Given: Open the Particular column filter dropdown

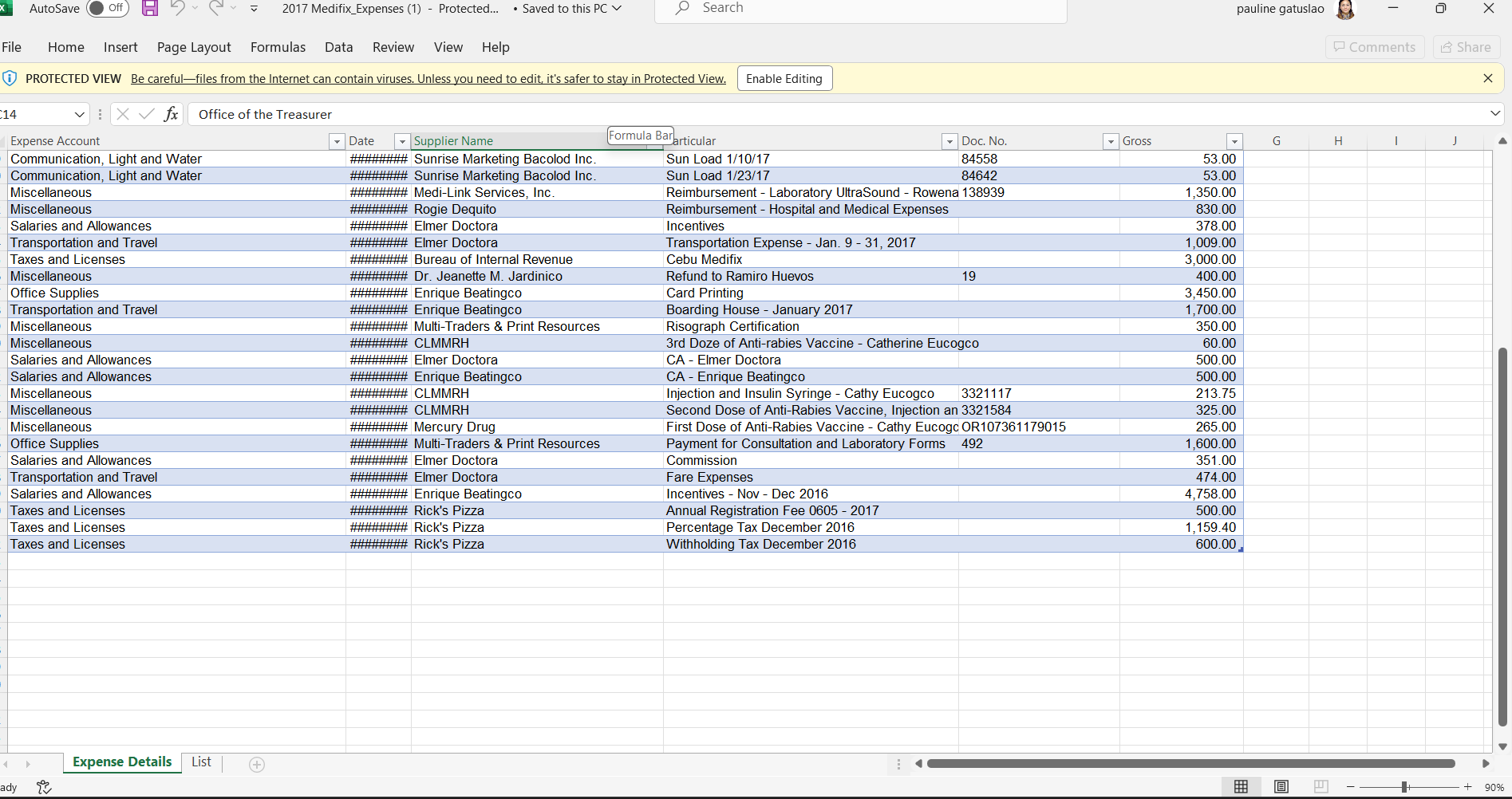Looking at the screenshot, I should click(949, 141).
